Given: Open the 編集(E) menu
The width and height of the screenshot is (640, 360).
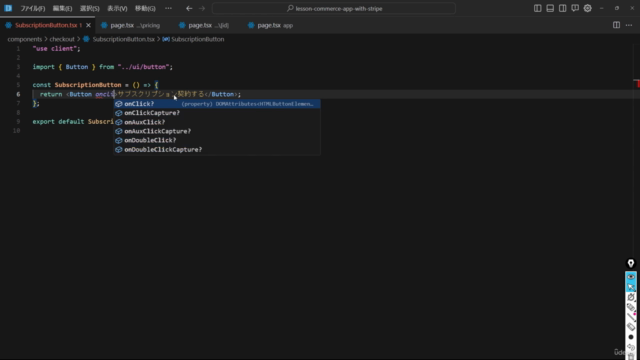Looking at the screenshot, I should click(x=62, y=8).
